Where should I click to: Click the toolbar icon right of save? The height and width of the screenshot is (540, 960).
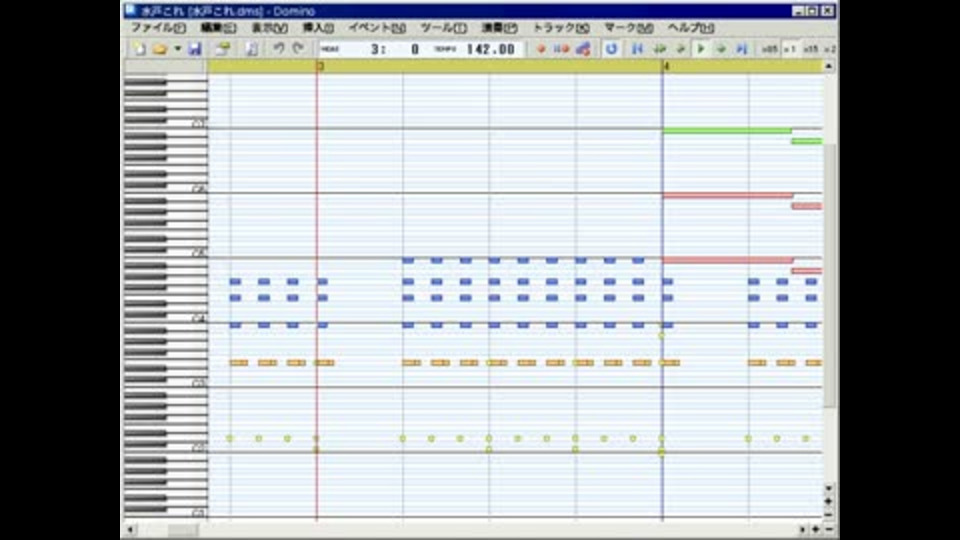(222, 49)
